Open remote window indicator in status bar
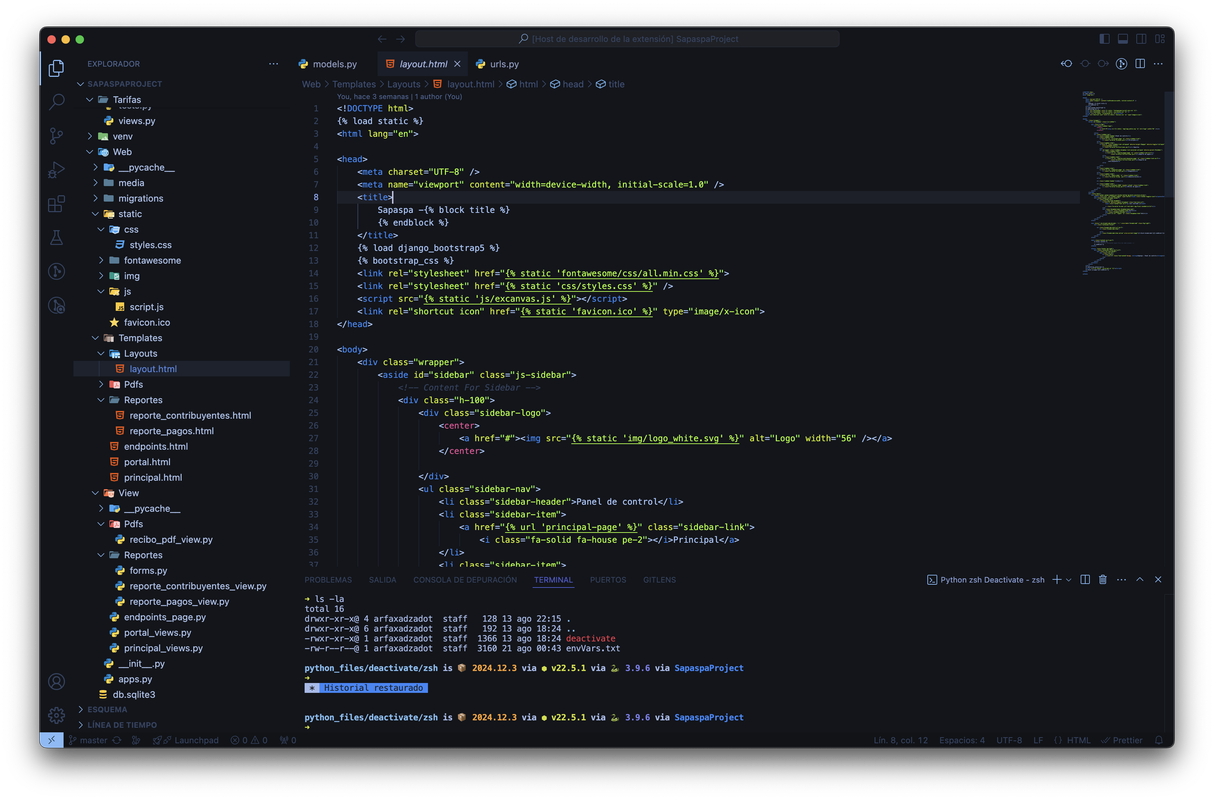The height and width of the screenshot is (800, 1214). 52,741
